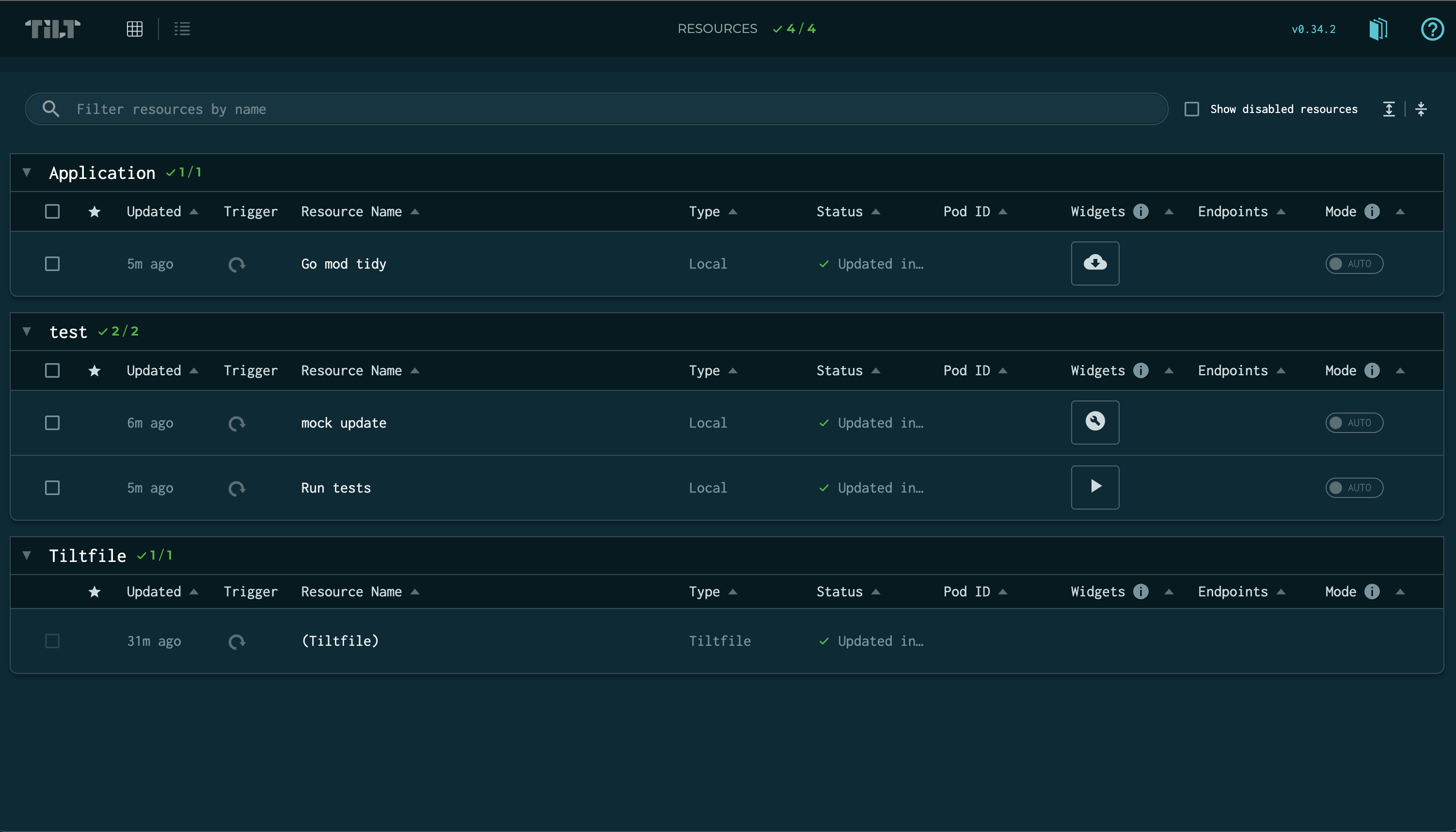Open the Go mod tidy resource
The height and width of the screenshot is (832, 1456).
click(x=343, y=263)
